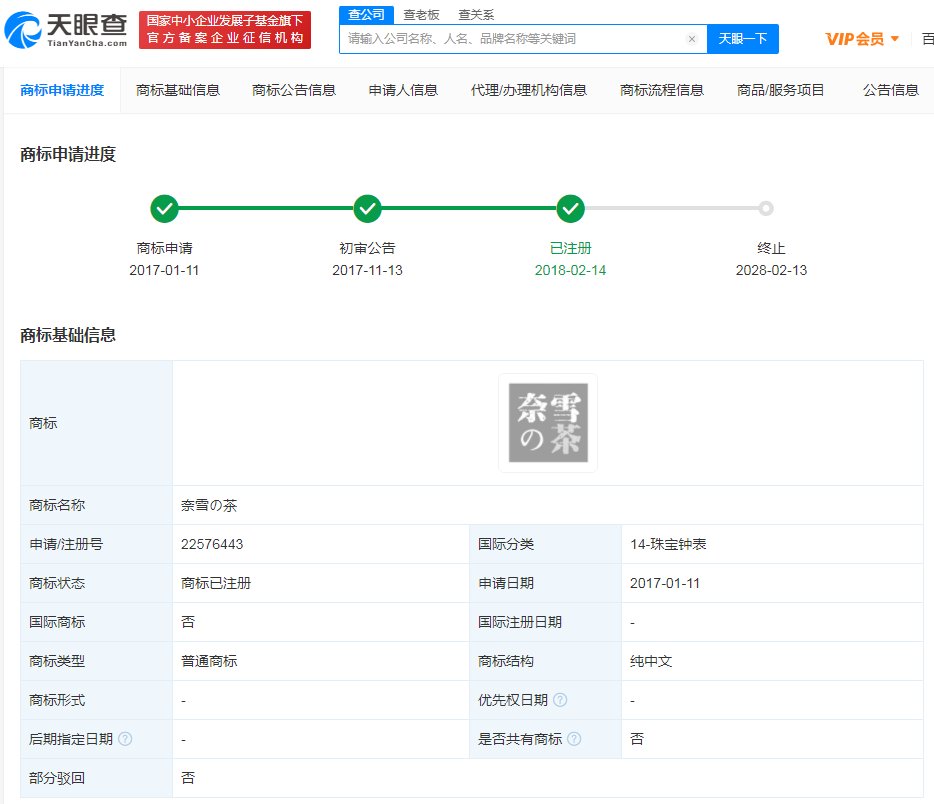The height and width of the screenshot is (804, 934).
Task: Click help icon next to 是否共有商标
Action: tap(574, 739)
